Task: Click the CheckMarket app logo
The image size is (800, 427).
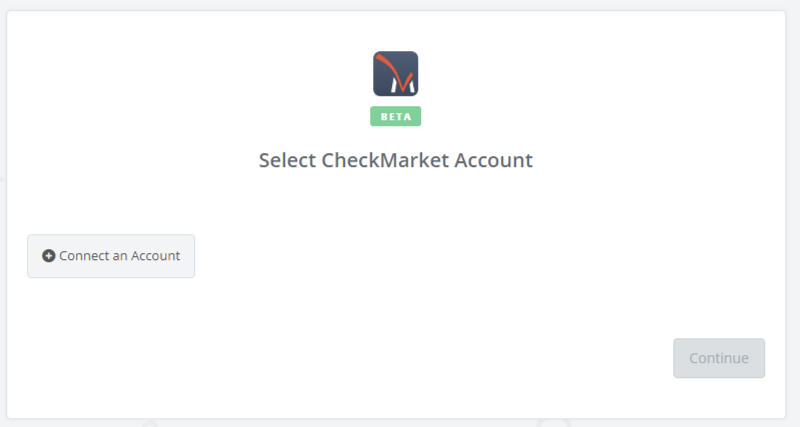Action: [395, 73]
